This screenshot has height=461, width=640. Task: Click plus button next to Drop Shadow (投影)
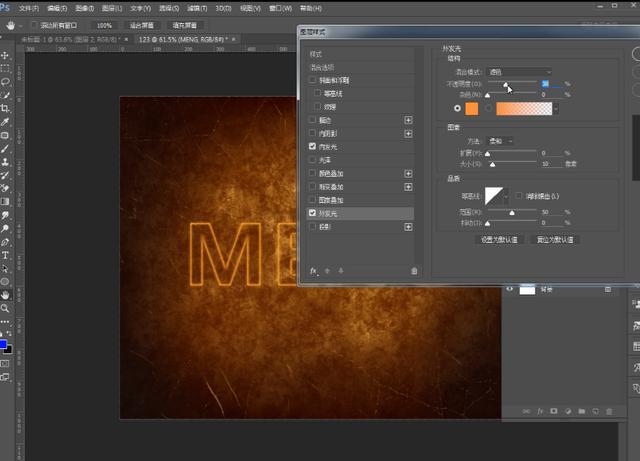(408, 227)
